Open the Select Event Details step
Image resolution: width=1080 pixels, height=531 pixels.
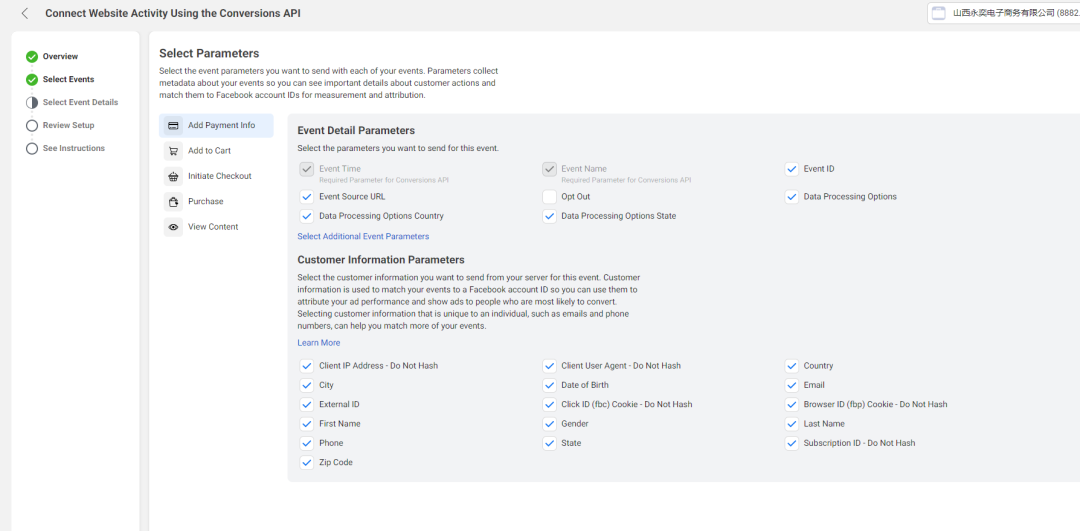[x=80, y=102]
